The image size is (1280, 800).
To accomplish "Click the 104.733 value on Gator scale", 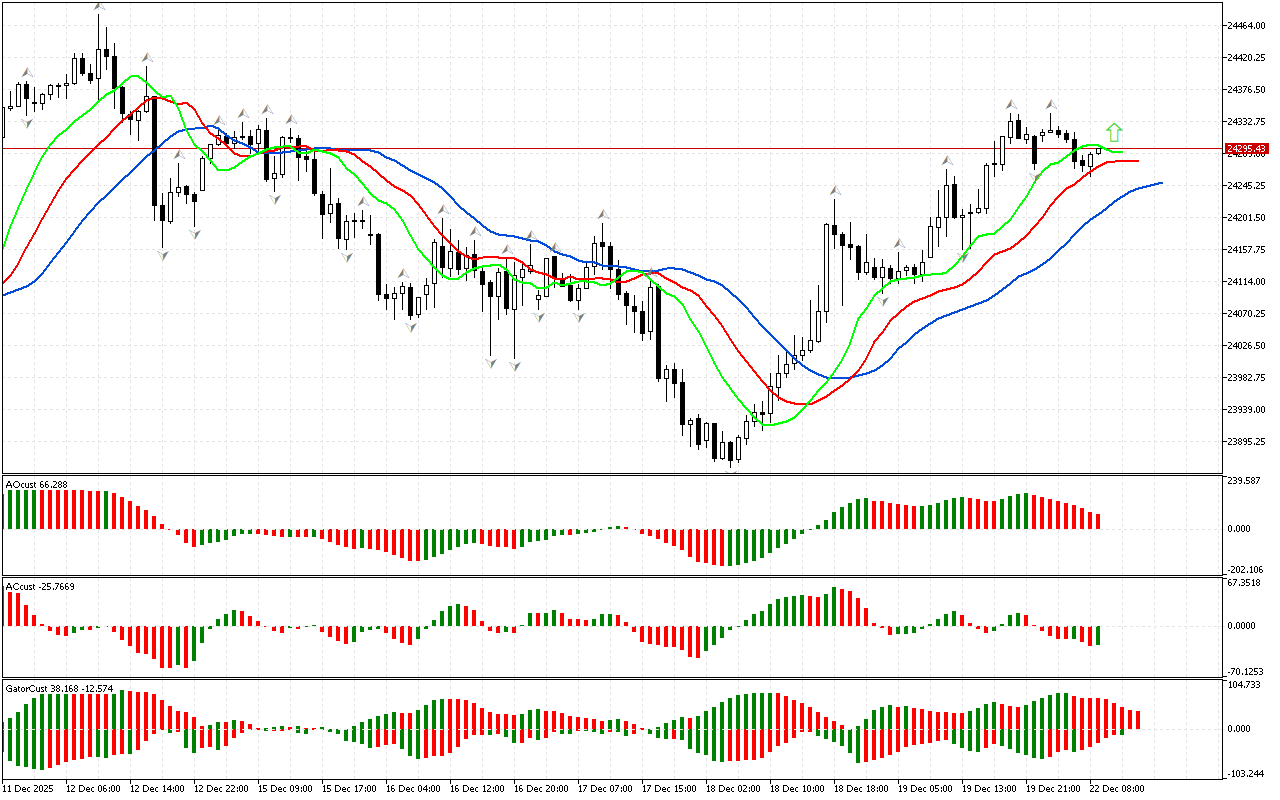I will tap(1245, 684).
